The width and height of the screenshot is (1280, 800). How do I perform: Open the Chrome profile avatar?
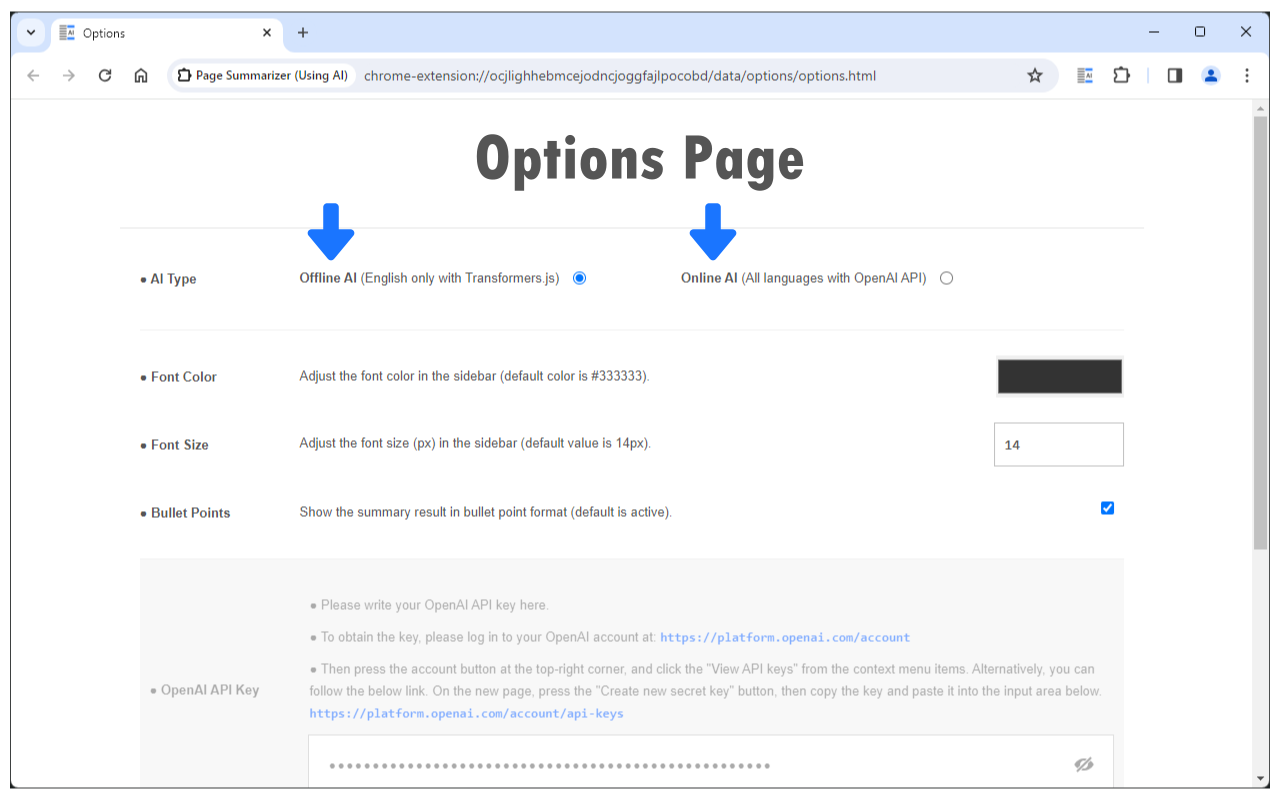click(1211, 75)
